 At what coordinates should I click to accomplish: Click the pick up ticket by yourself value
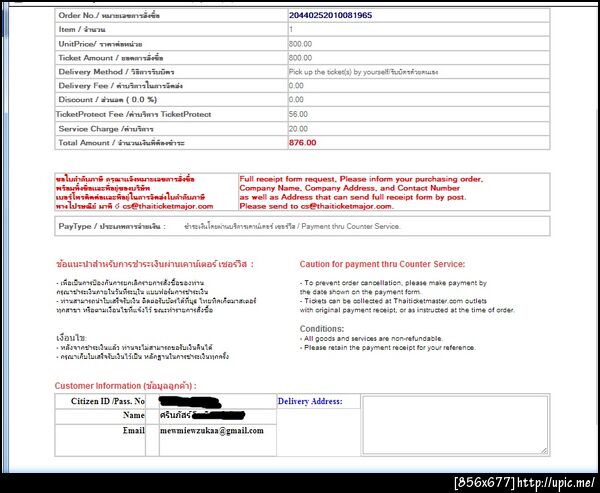(x=363, y=72)
